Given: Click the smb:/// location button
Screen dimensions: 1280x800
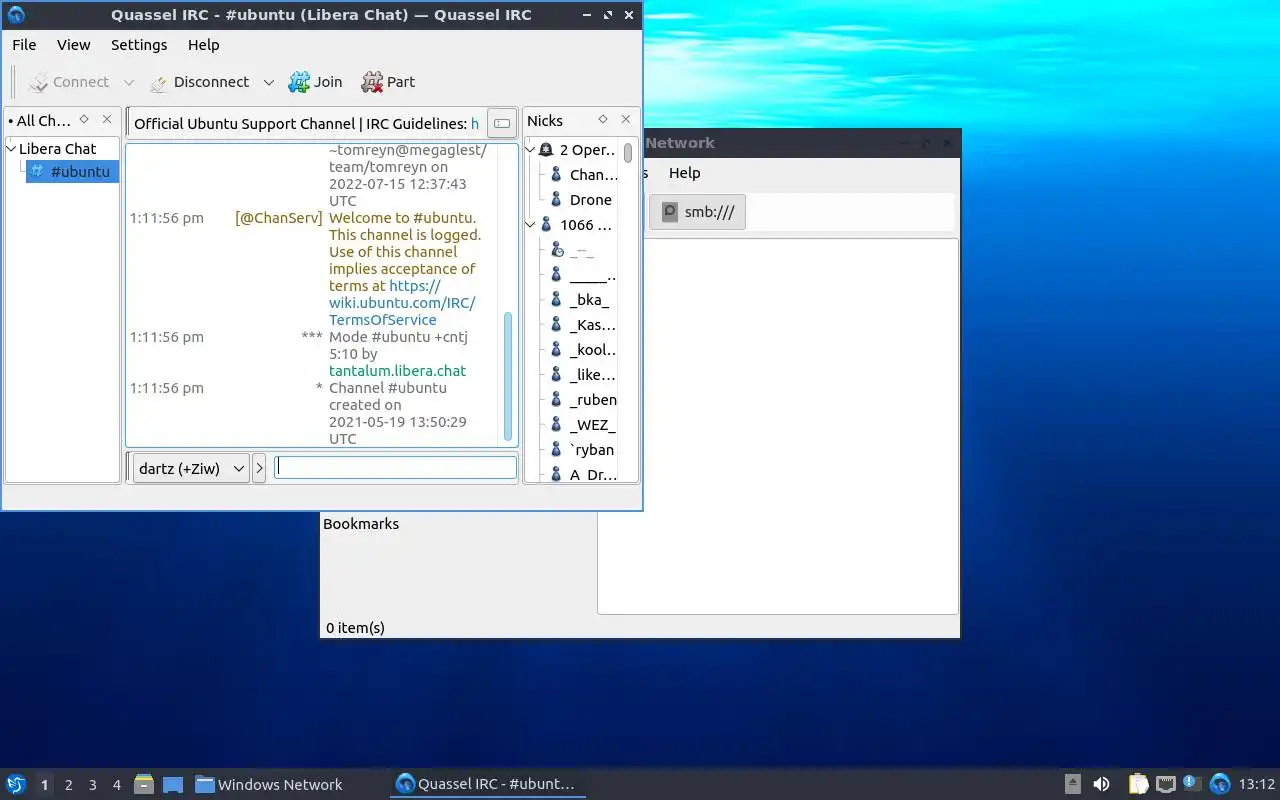Looking at the screenshot, I should point(698,212).
